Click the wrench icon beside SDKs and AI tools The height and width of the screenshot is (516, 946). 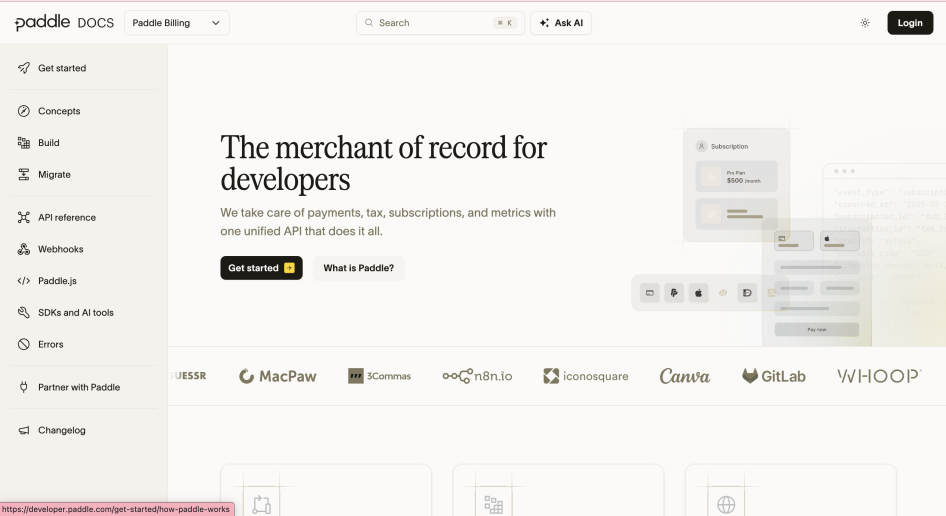coord(24,313)
